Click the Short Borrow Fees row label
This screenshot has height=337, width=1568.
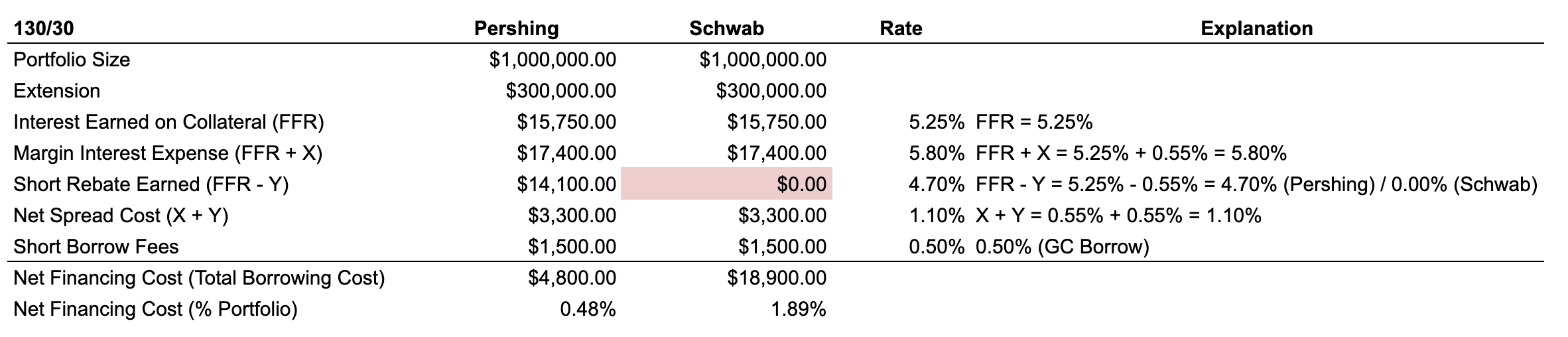[96, 247]
